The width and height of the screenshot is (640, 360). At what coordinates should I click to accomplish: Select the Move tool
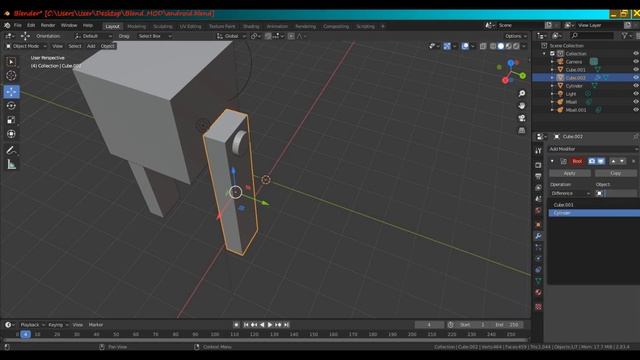(11, 91)
